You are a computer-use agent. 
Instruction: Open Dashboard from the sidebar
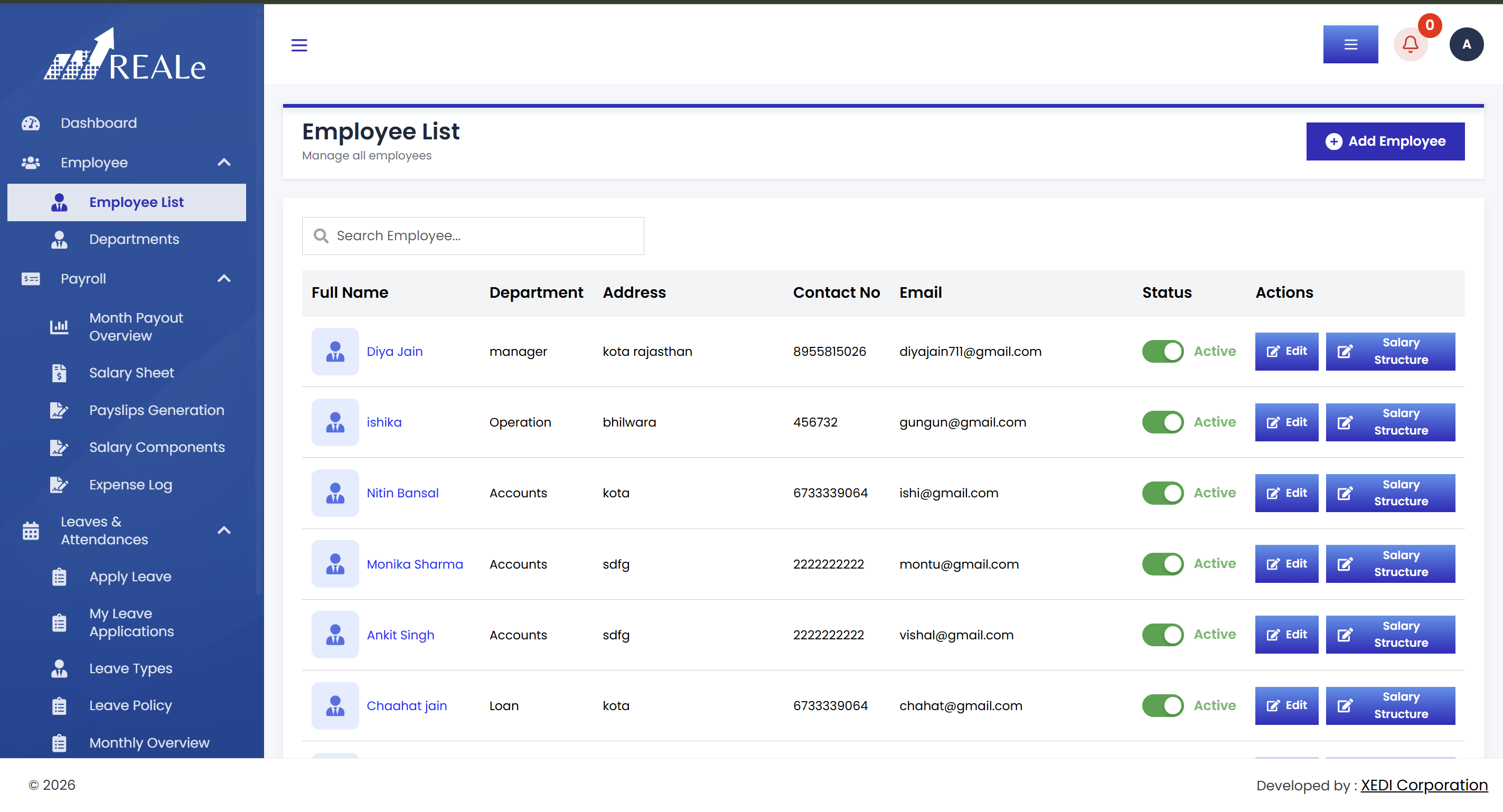tap(127, 123)
